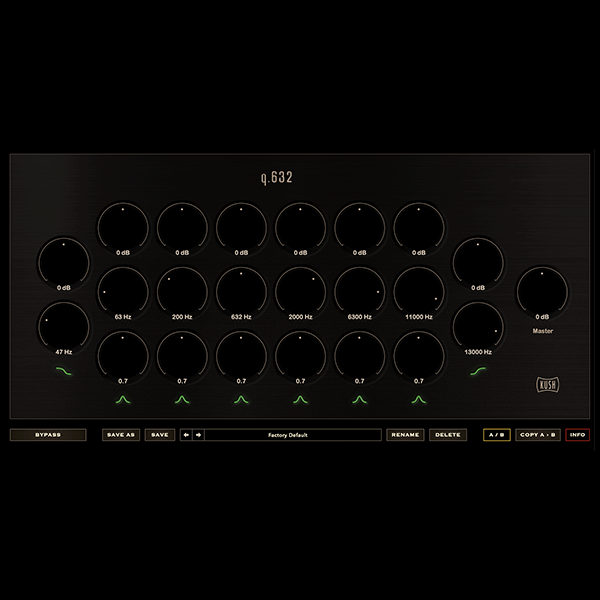This screenshot has height=600, width=600.
Task: Open the Factory Default preset name field
Action: 293,435
